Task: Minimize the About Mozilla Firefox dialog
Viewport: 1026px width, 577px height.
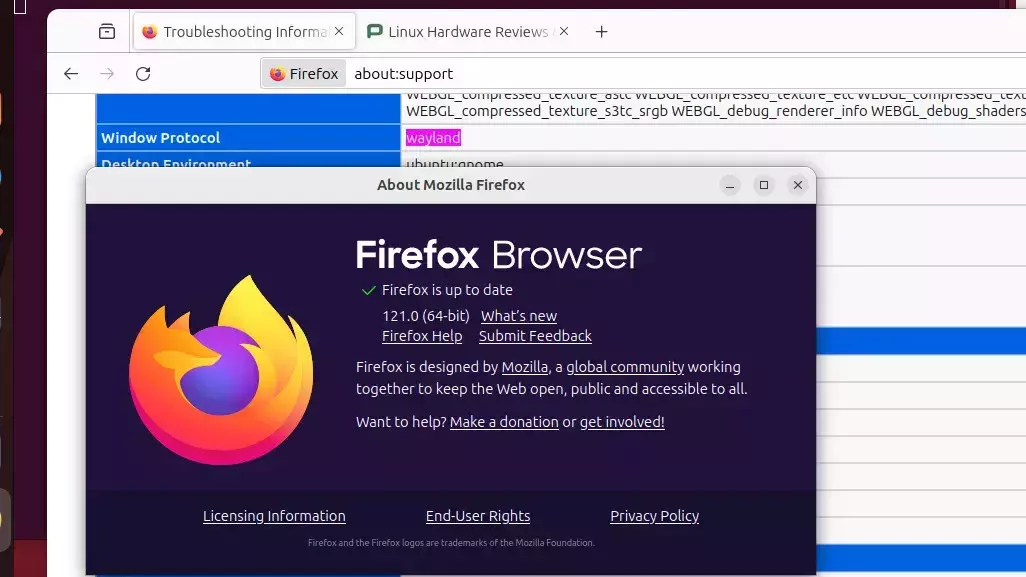Action: [x=730, y=185]
